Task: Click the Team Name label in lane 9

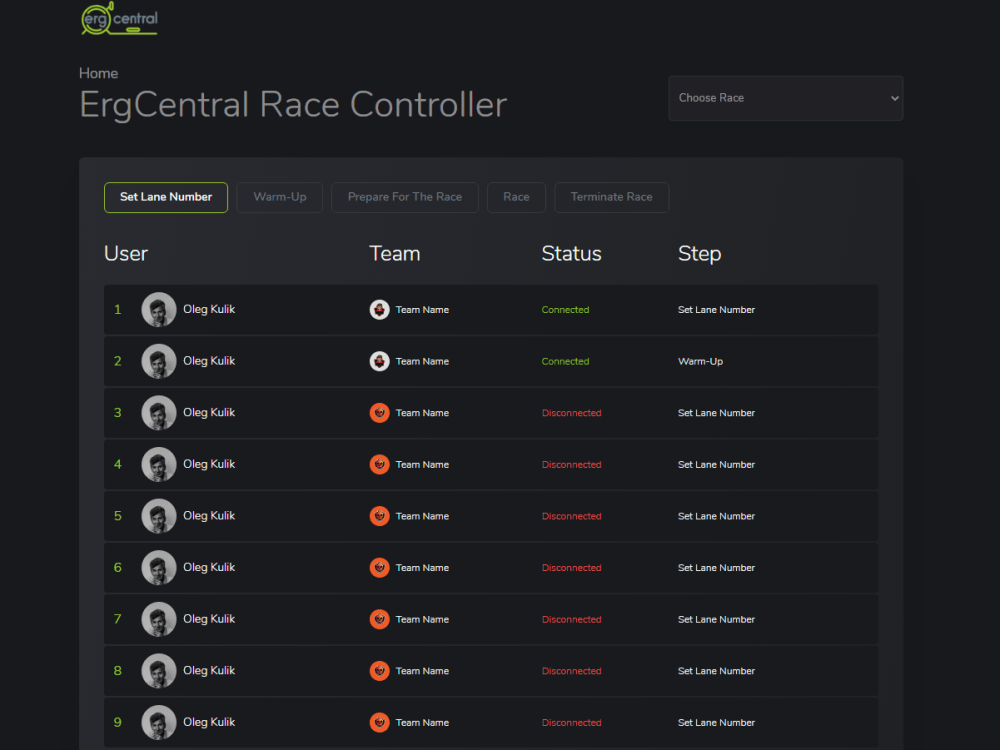Action: click(422, 723)
